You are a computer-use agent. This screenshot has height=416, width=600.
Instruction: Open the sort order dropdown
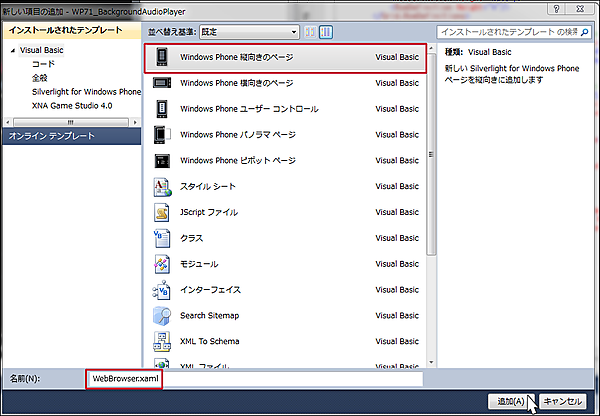click(x=249, y=32)
